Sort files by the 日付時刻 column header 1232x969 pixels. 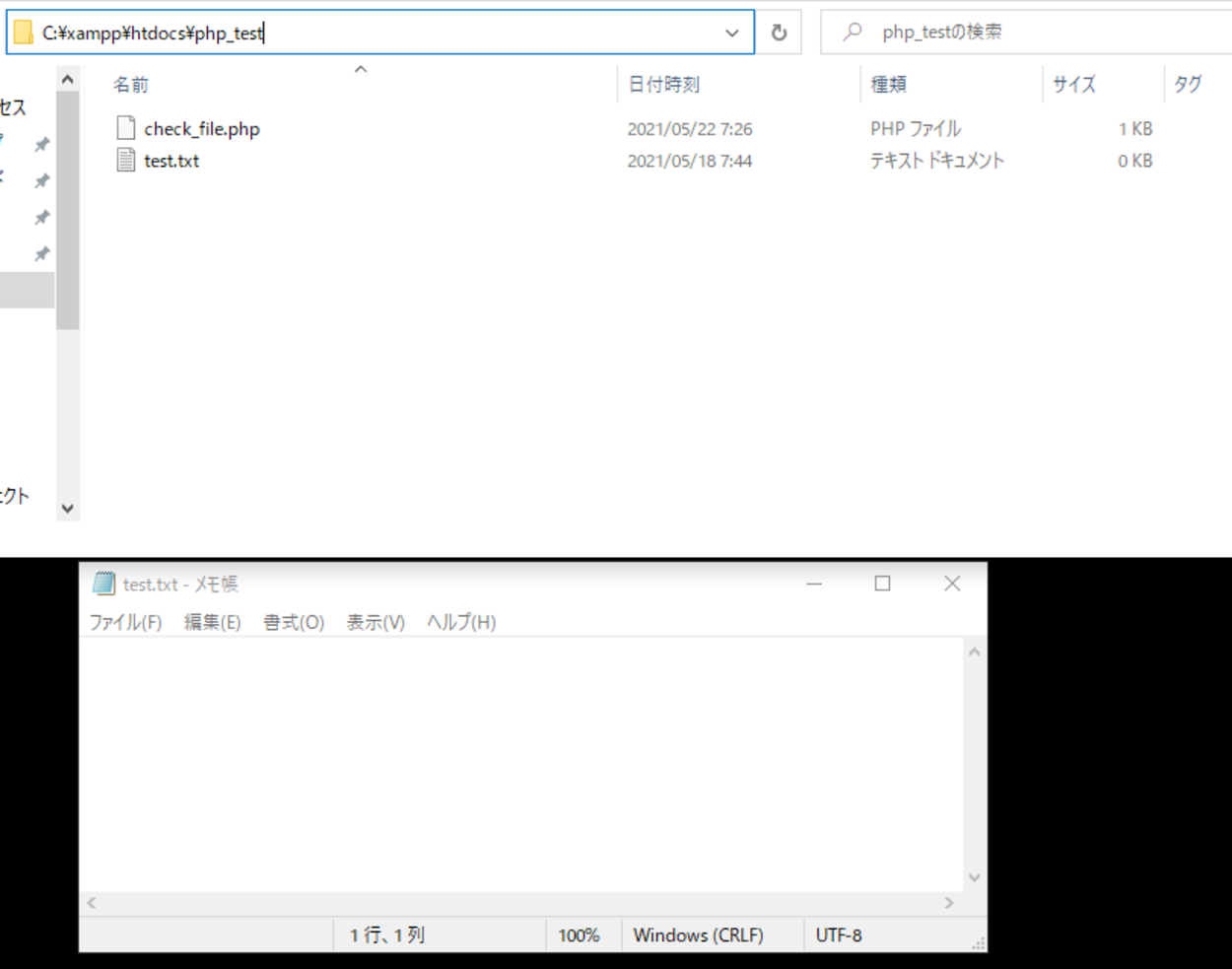664,85
